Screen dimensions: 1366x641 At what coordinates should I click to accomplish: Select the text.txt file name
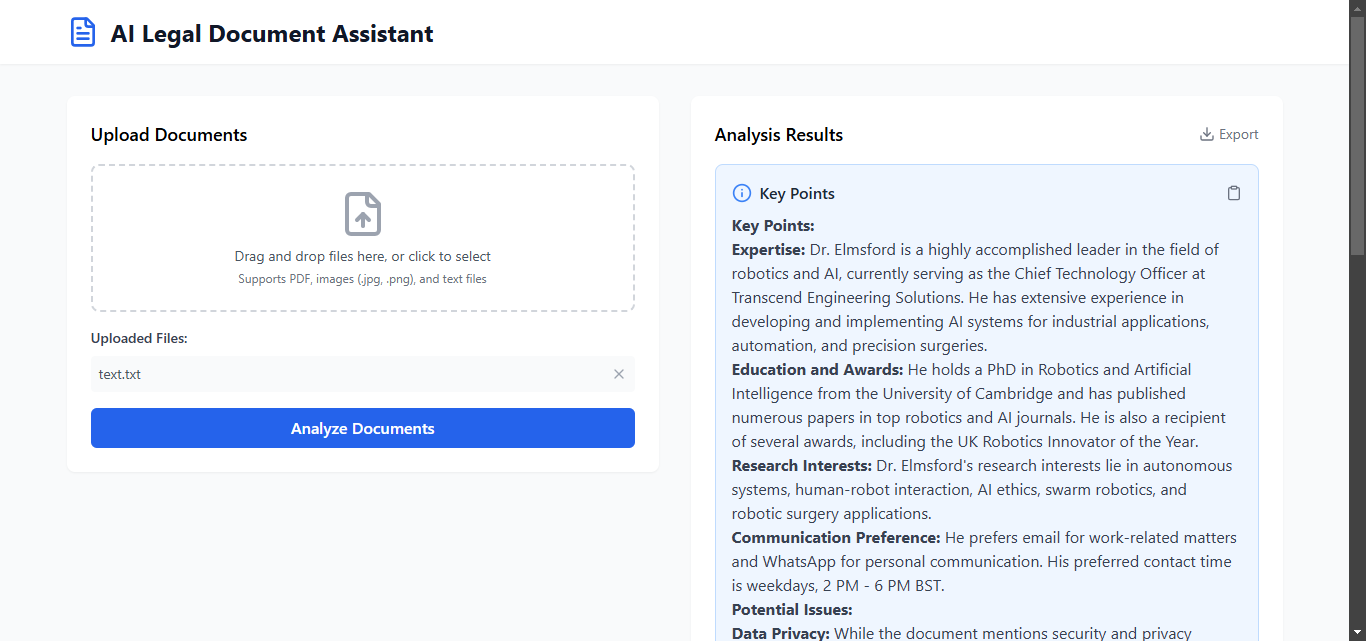click(120, 374)
